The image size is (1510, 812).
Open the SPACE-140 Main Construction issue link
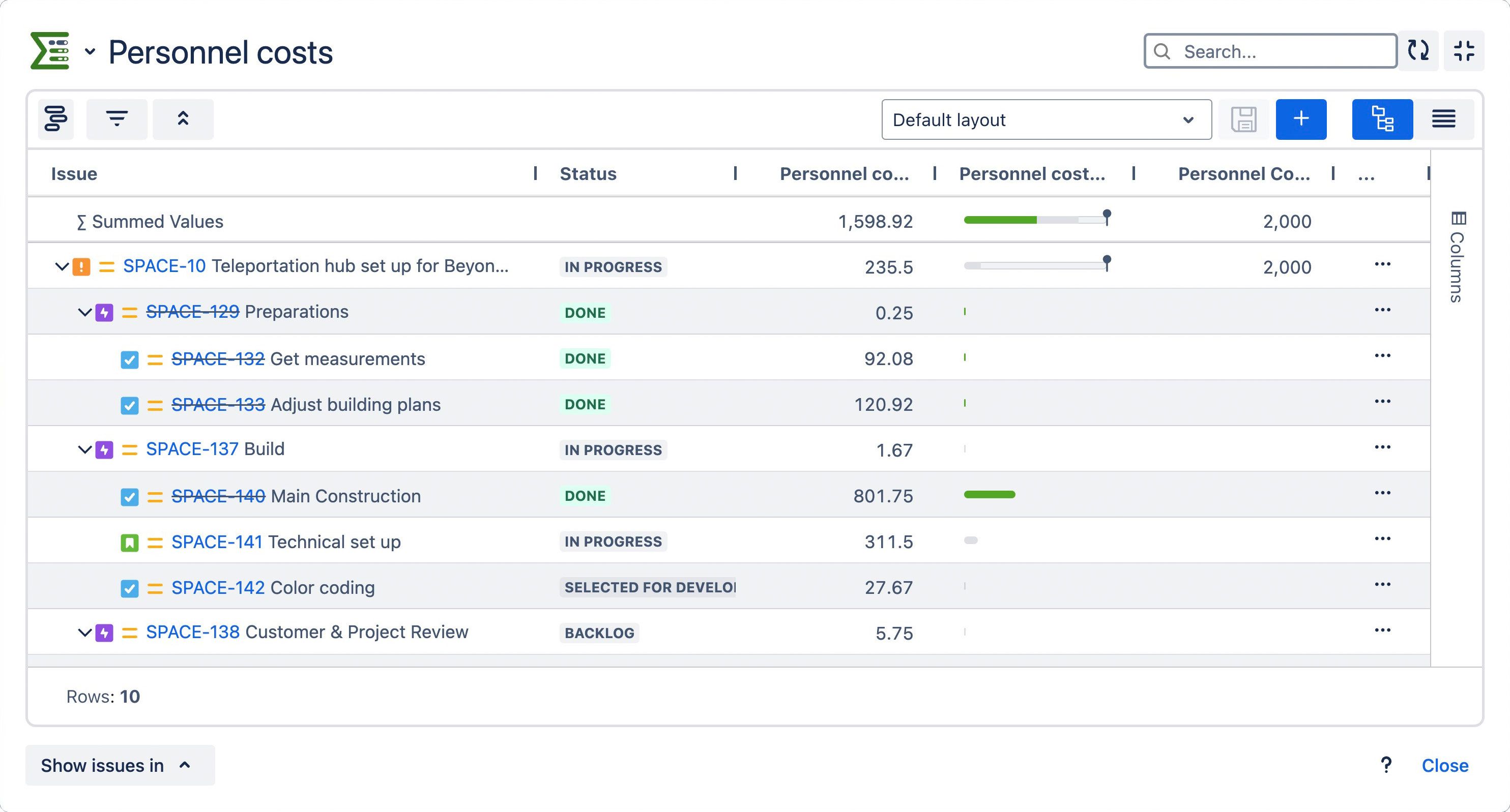pyautogui.click(x=218, y=496)
